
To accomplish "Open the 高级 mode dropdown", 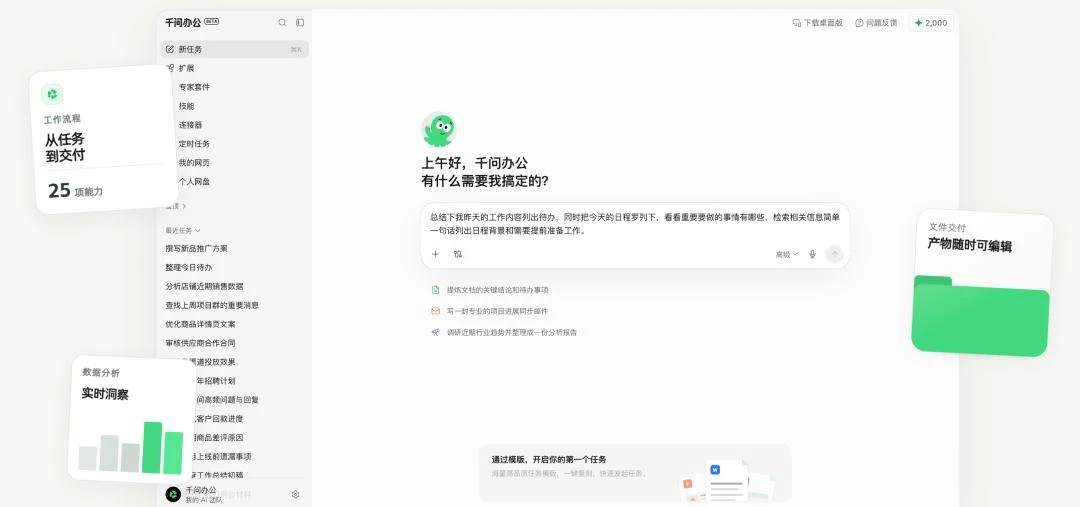I will click(x=787, y=254).
